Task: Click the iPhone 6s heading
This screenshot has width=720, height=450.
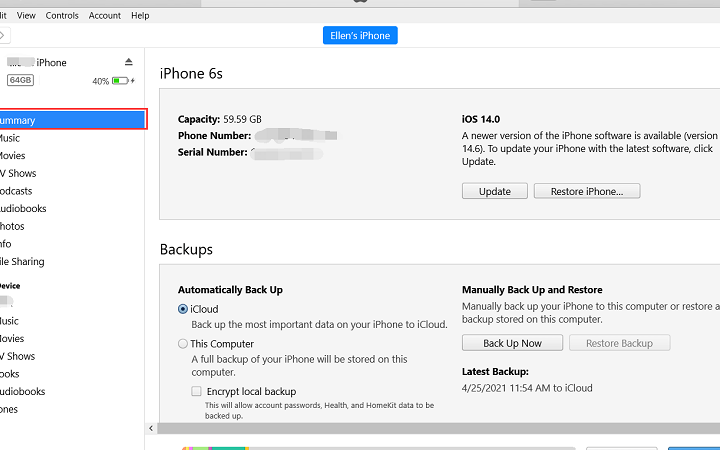Action: pos(191,73)
